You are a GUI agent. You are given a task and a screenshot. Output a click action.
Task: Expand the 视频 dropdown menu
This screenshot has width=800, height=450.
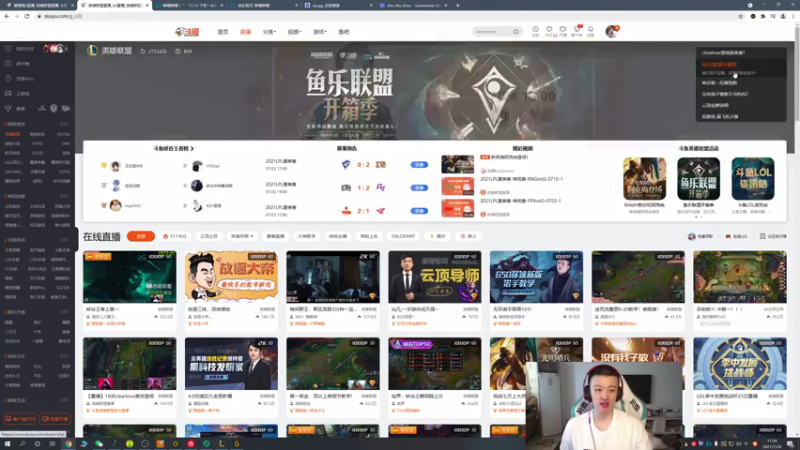coord(294,32)
